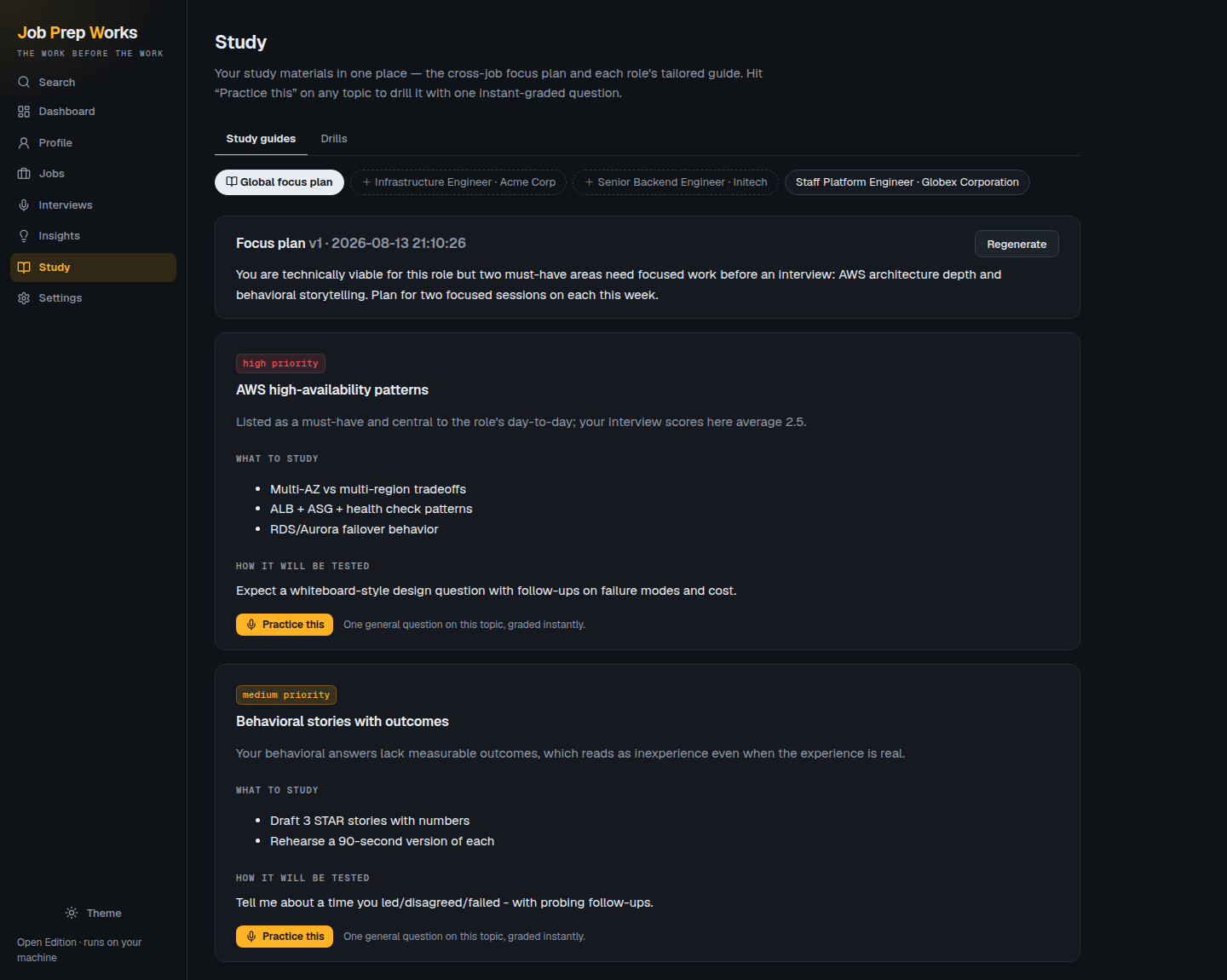Image resolution: width=1227 pixels, height=980 pixels.
Task: Click the Interviews microphone icon
Action: (24, 205)
